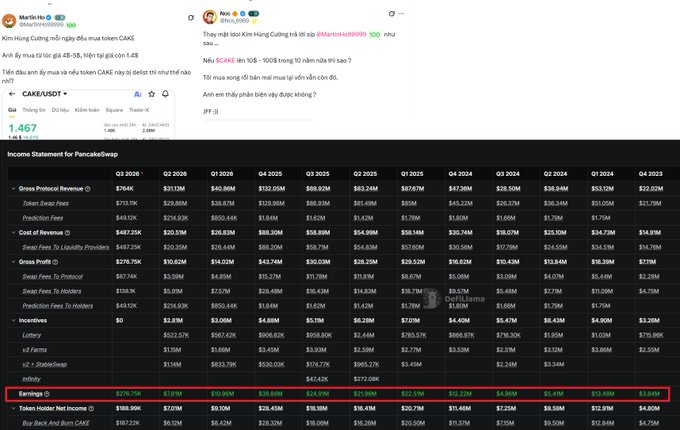Click the orange diamond badge next to Nos
680x430 pixels.
[x=235, y=13]
